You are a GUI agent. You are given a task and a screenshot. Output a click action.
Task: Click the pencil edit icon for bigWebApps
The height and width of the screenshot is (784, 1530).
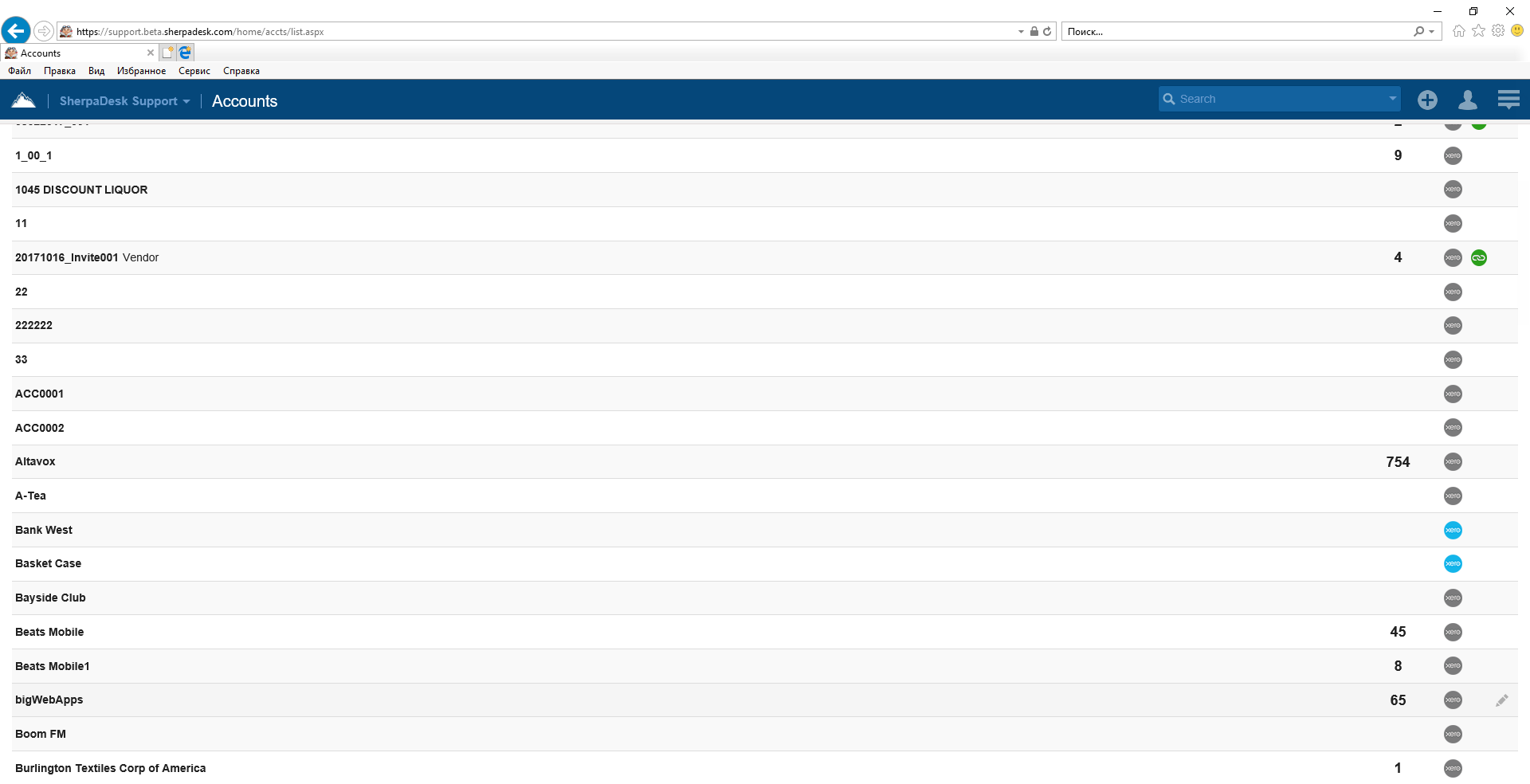[1501, 700]
